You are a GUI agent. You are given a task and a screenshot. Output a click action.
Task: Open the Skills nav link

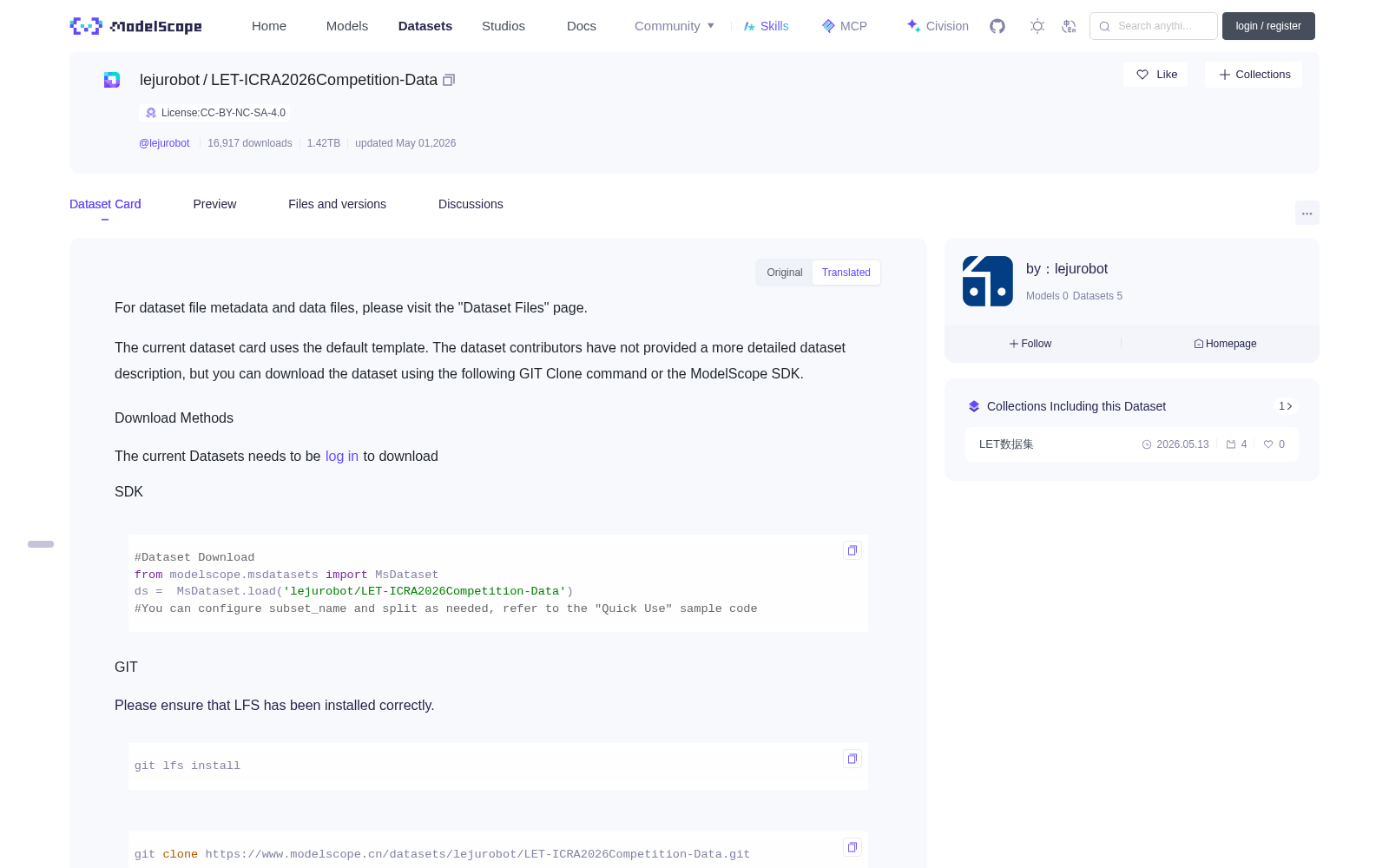(x=766, y=26)
